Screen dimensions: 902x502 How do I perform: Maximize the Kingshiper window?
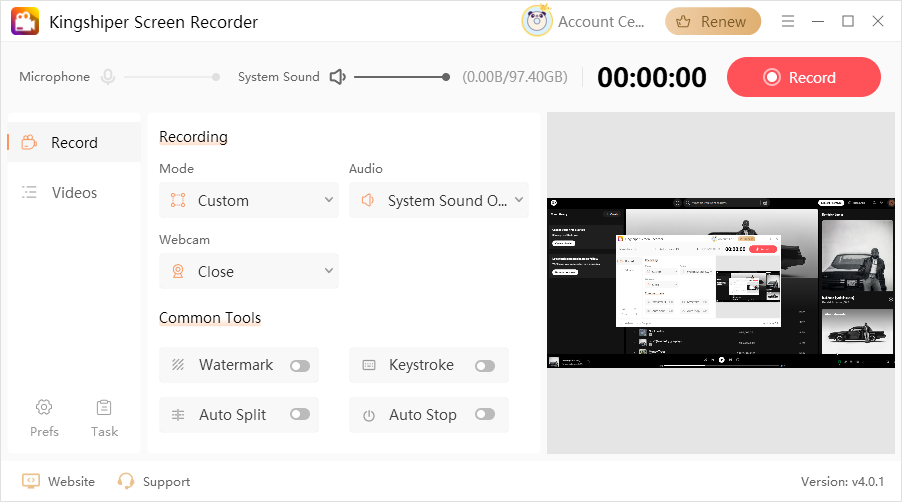click(x=847, y=21)
